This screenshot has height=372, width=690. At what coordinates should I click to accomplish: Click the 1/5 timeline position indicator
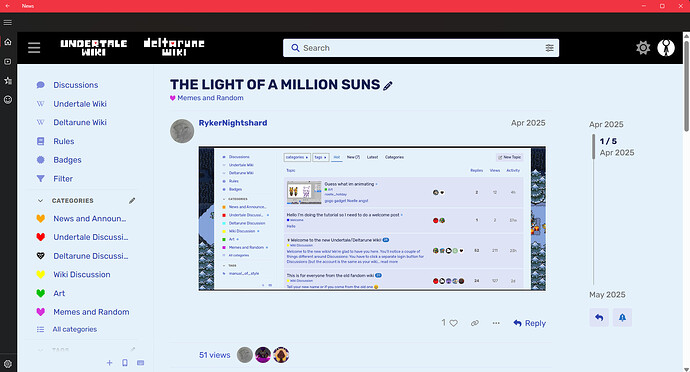tap(608, 141)
